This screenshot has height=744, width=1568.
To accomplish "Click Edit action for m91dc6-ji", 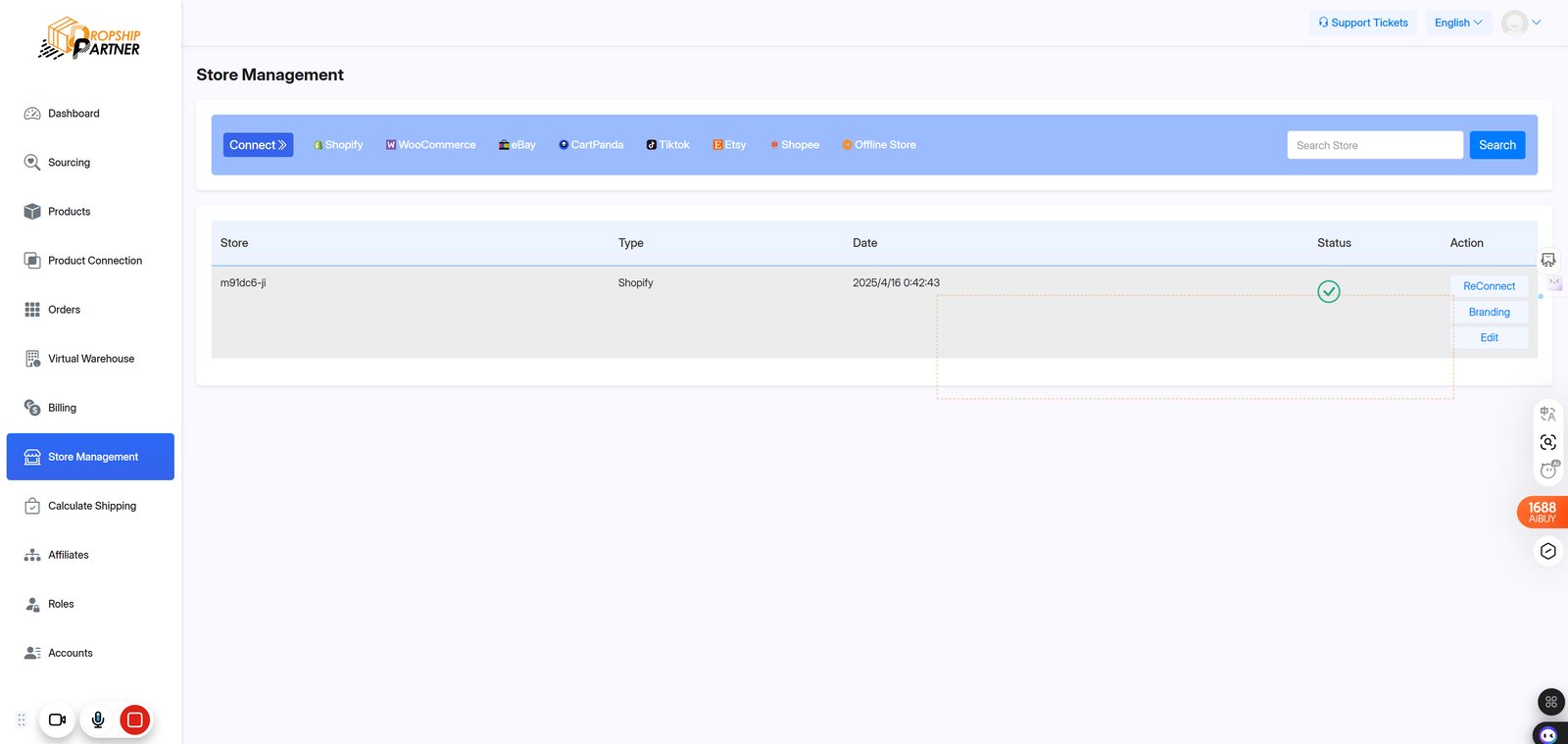I will pyautogui.click(x=1490, y=337).
